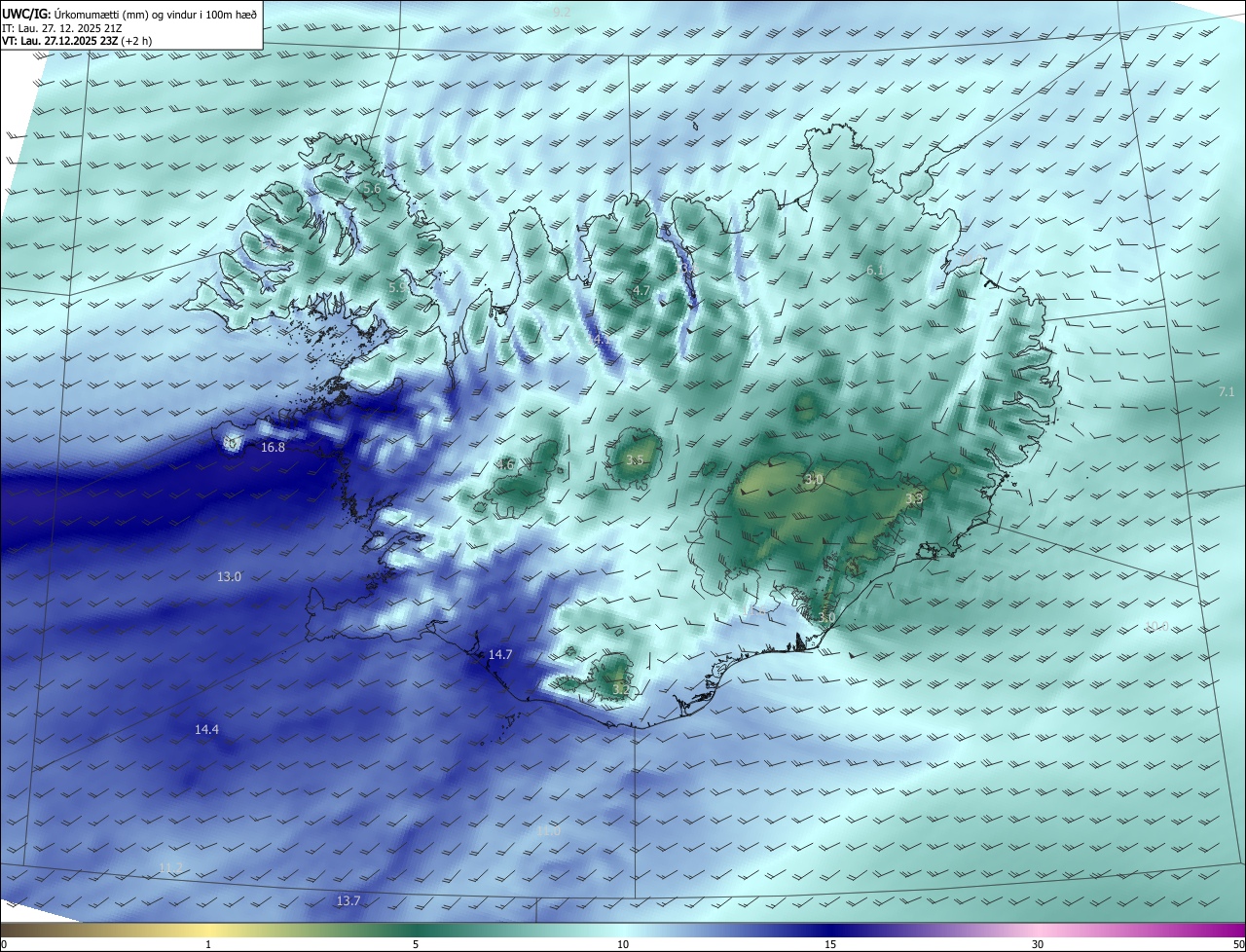Click the faint 9.2 value at the top edge

coord(562,12)
